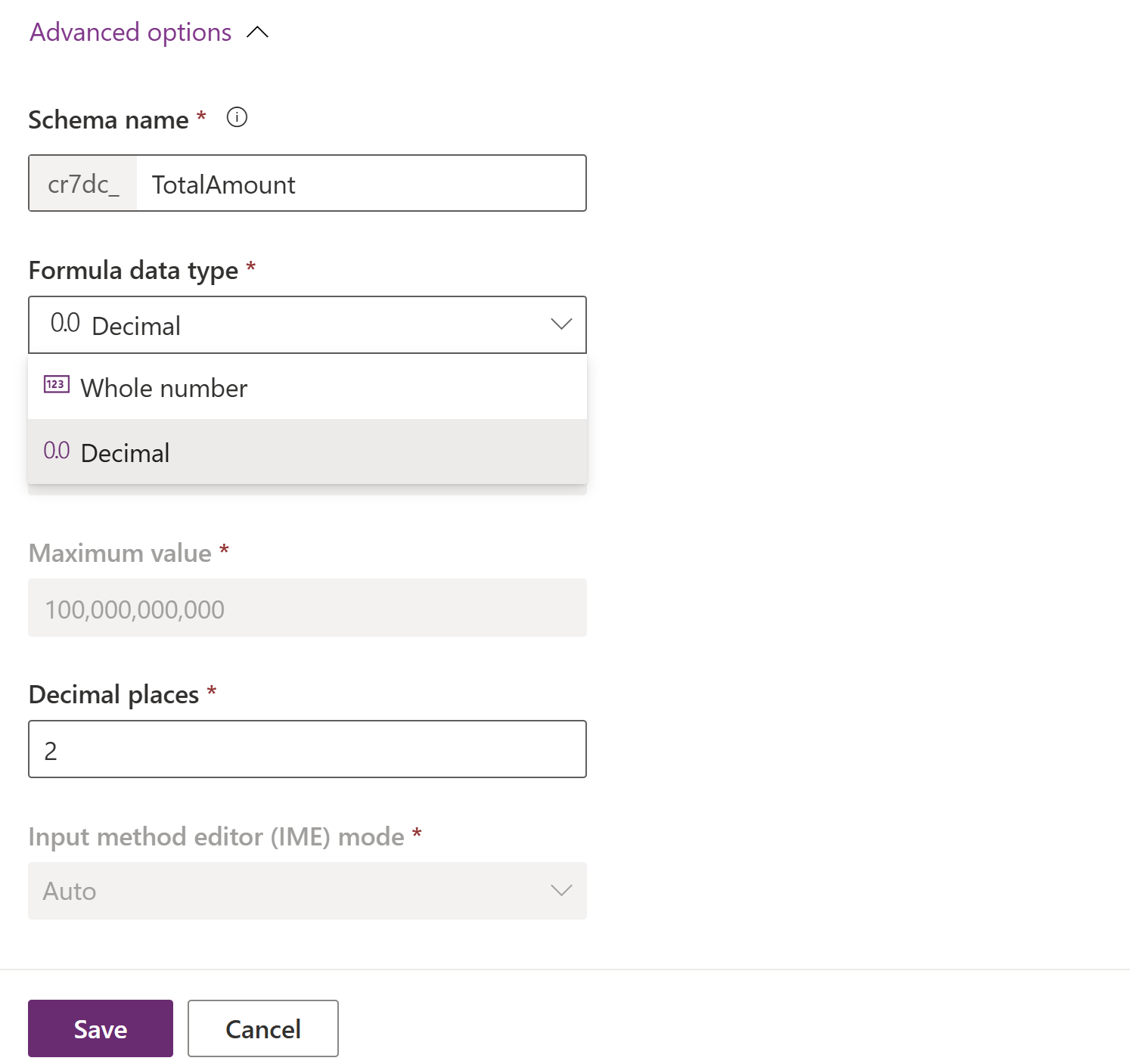Cancel the column changes

click(262, 1028)
